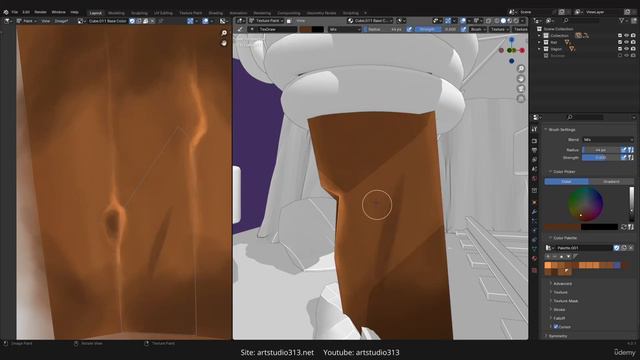
Task: Click the zoom magnifier in image editor
Action: pyautogui.click(x=224, y=33)
